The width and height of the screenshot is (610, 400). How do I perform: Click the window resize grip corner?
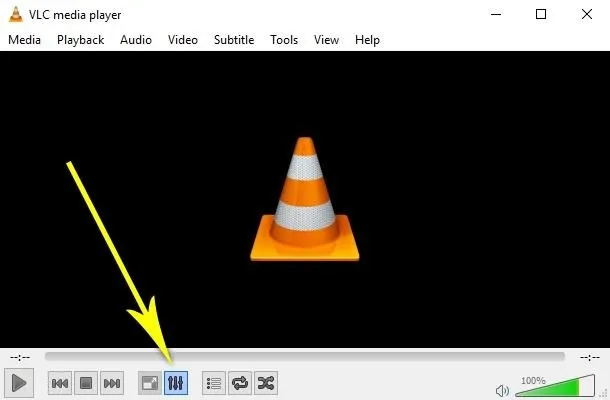coord(605,395)
